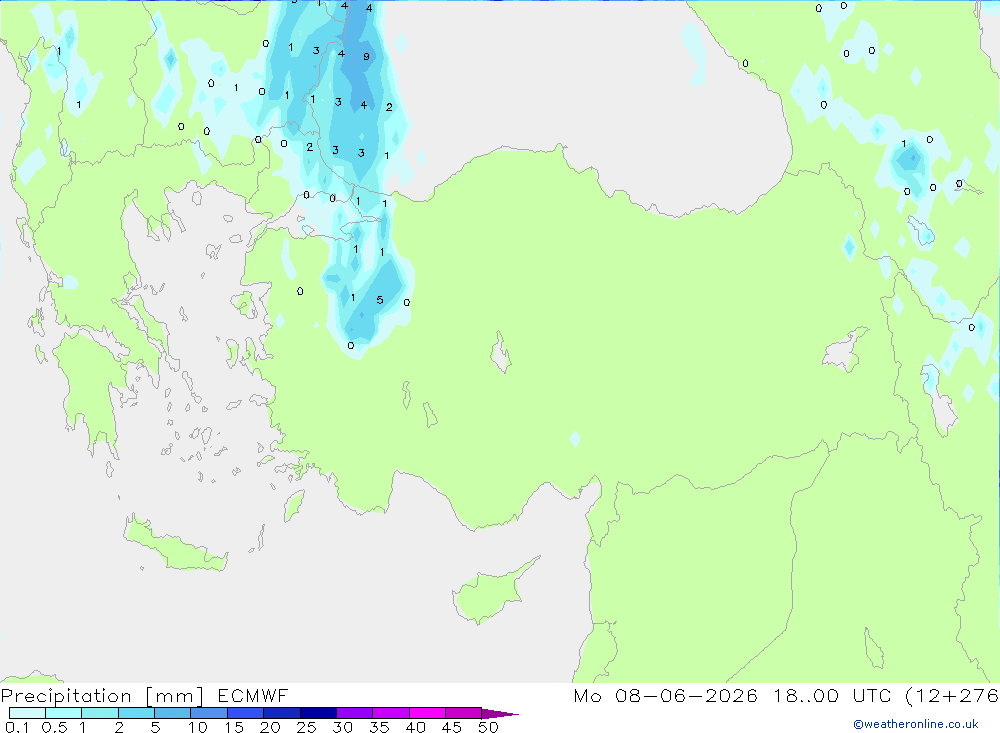The width and height of the screenshot is (1000, 733).
Task: Click the 1–2 mm legend color swatch
Action: coord(100,713)
